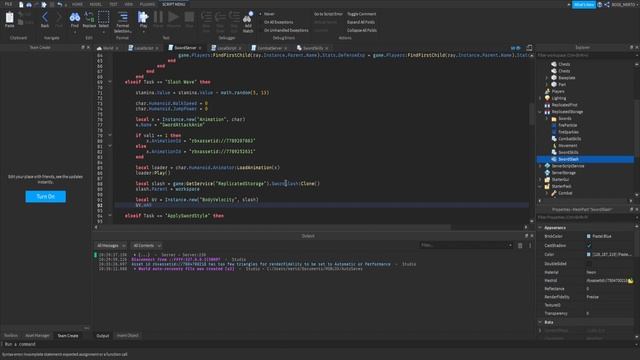The height and width of the screenshot is (360, 640).
Task: Click the plugin puzzle icon in title bar
Action: 44,4
